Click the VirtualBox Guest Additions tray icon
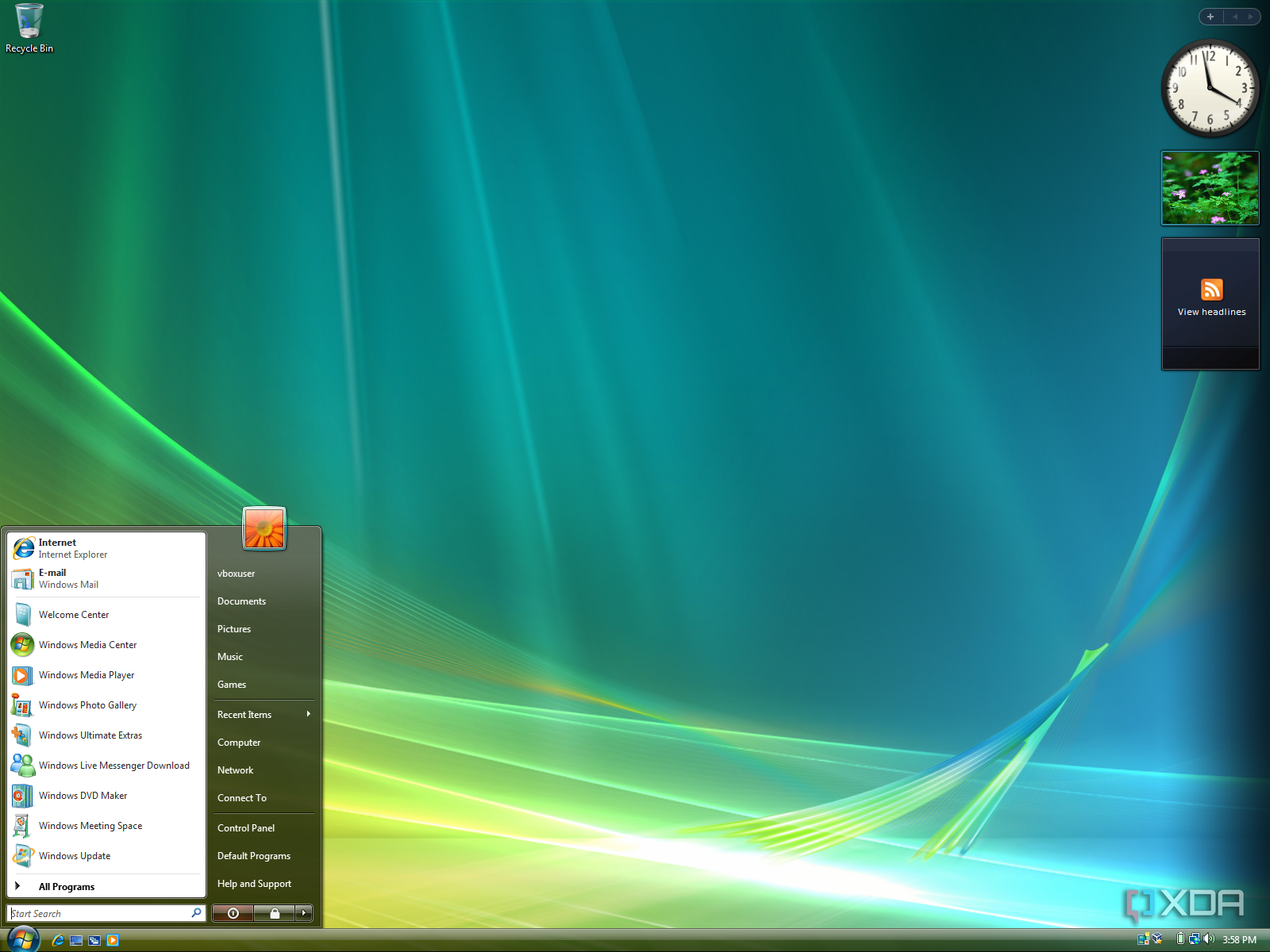 pyautogui.click(x=1157, y=939)
